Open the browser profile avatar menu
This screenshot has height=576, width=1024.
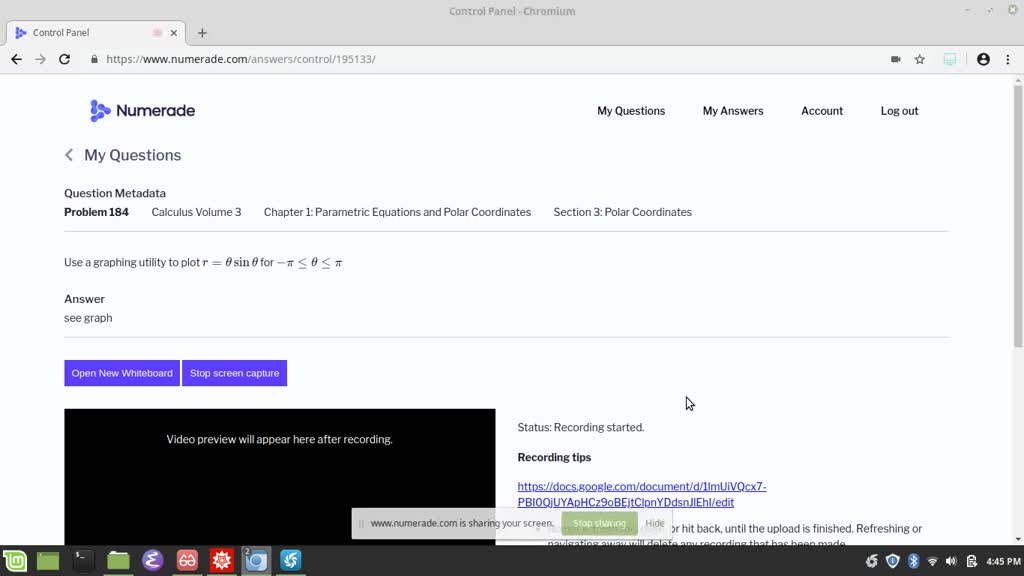984,59
